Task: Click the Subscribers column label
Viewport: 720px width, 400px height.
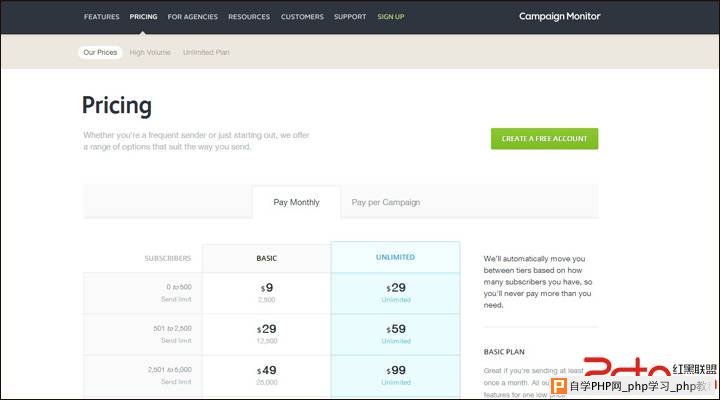Action: 168,258
